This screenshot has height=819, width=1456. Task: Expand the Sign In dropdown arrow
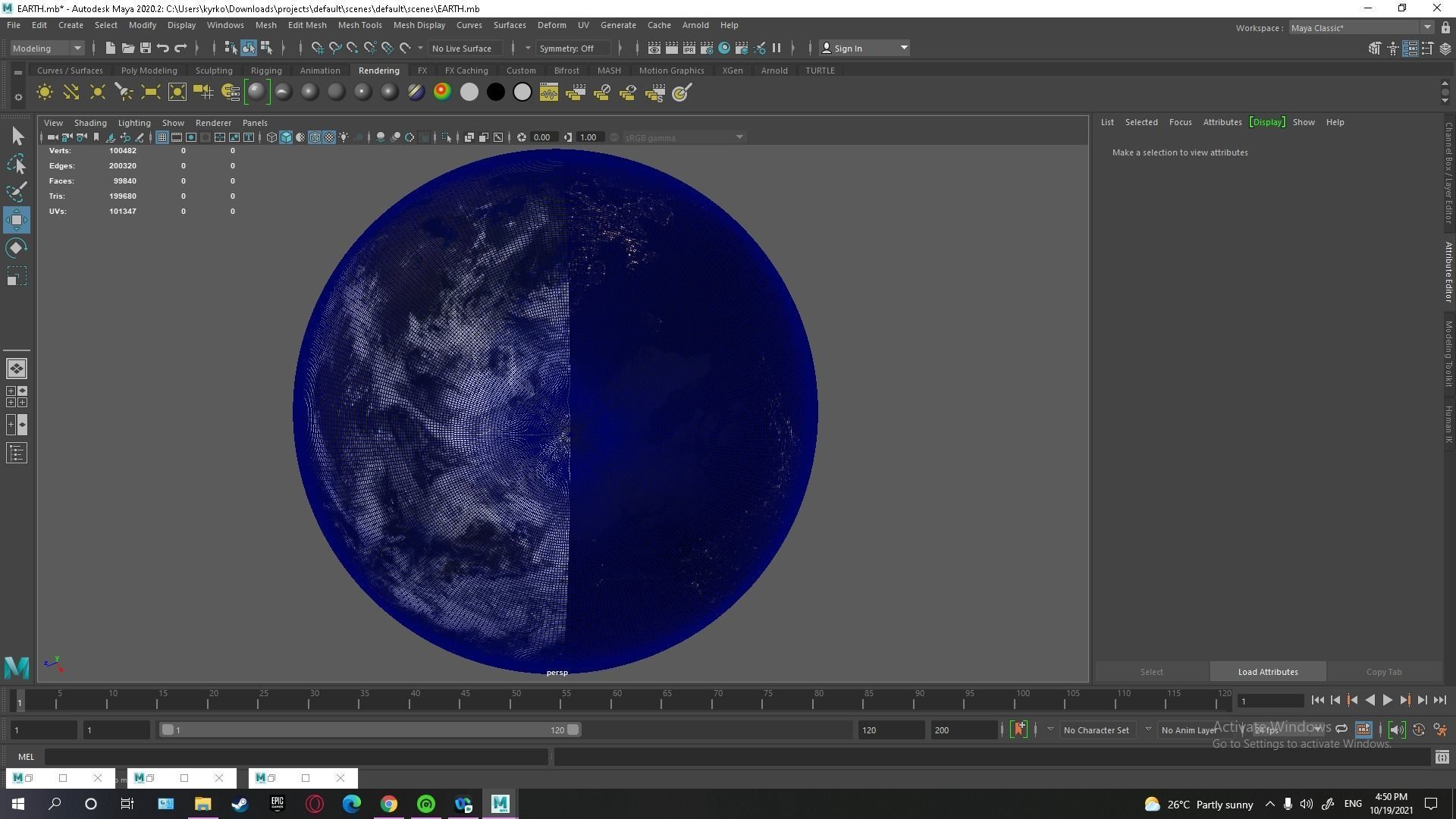coord(904,48)
